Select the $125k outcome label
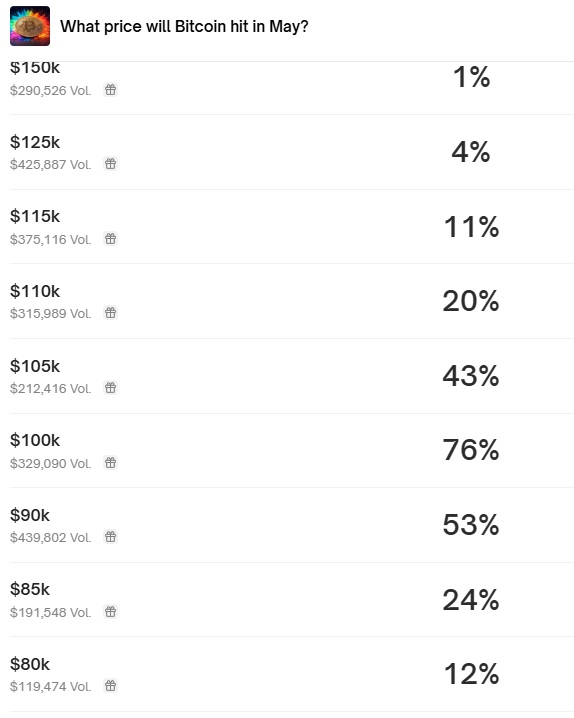 click(35, 142)
